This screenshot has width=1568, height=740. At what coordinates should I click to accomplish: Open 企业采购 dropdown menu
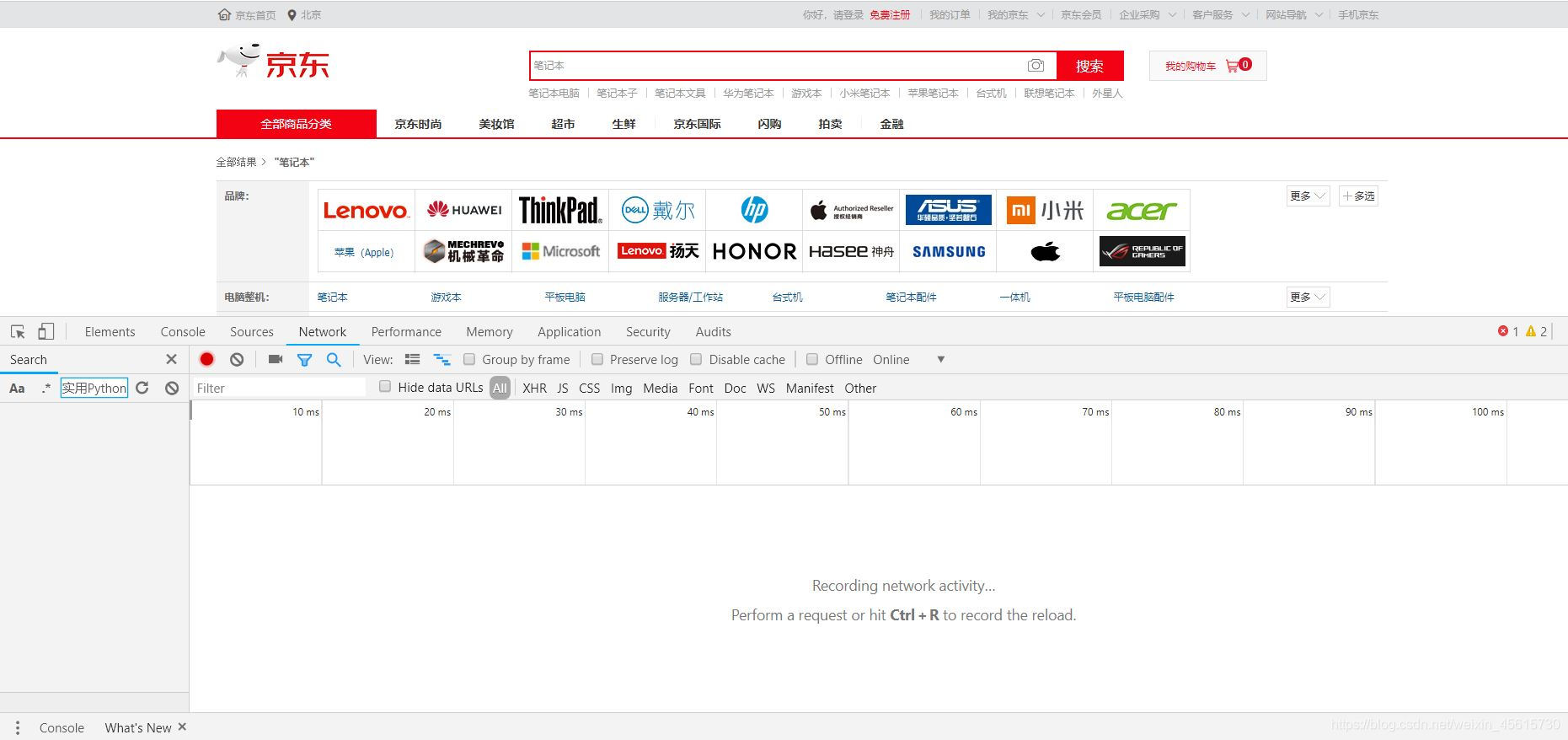point(1147,15)
